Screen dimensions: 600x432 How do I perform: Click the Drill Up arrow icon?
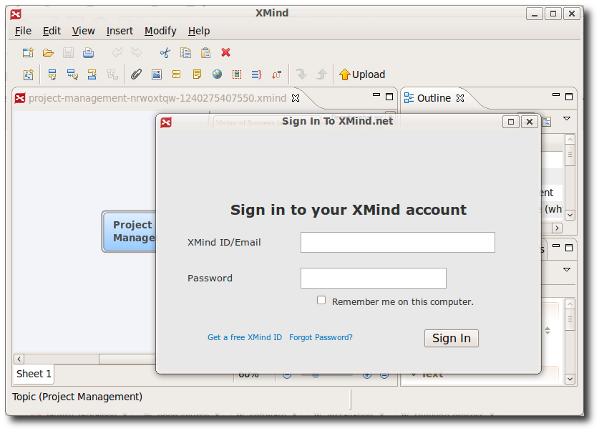coord(321,74)
